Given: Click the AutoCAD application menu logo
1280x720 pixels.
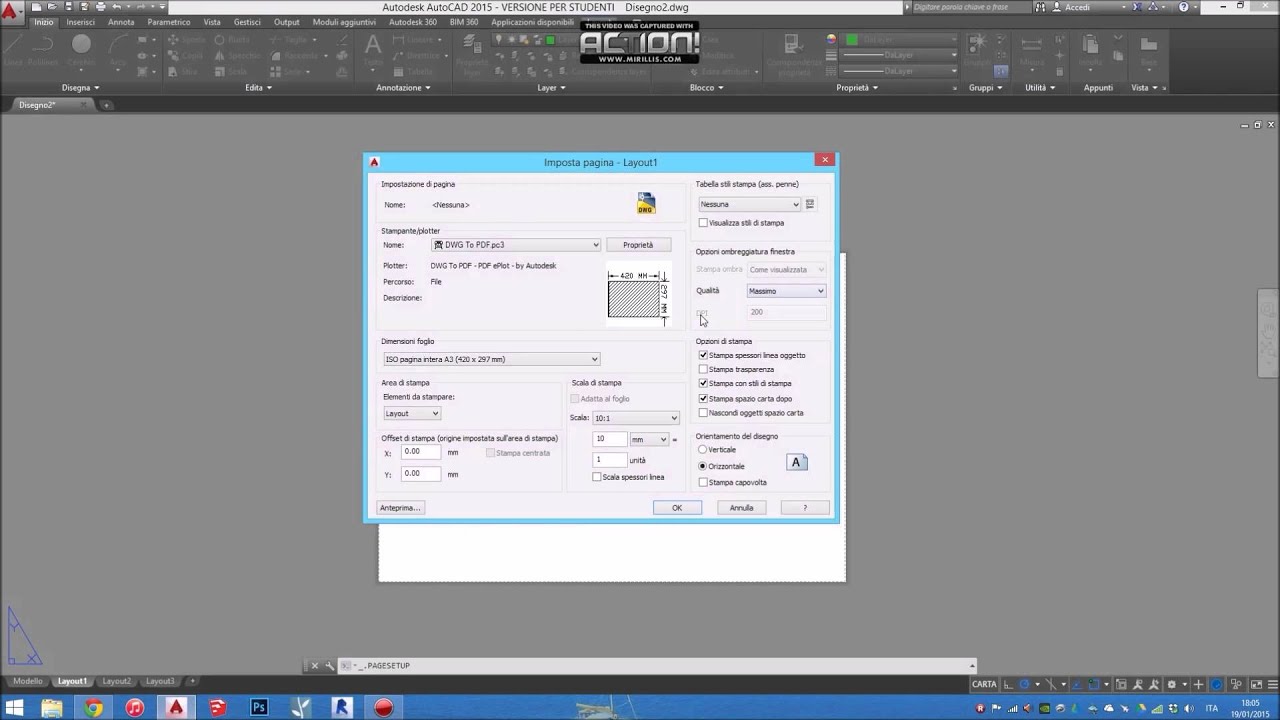Looking at the screenshot, I should tap(12, 13).
